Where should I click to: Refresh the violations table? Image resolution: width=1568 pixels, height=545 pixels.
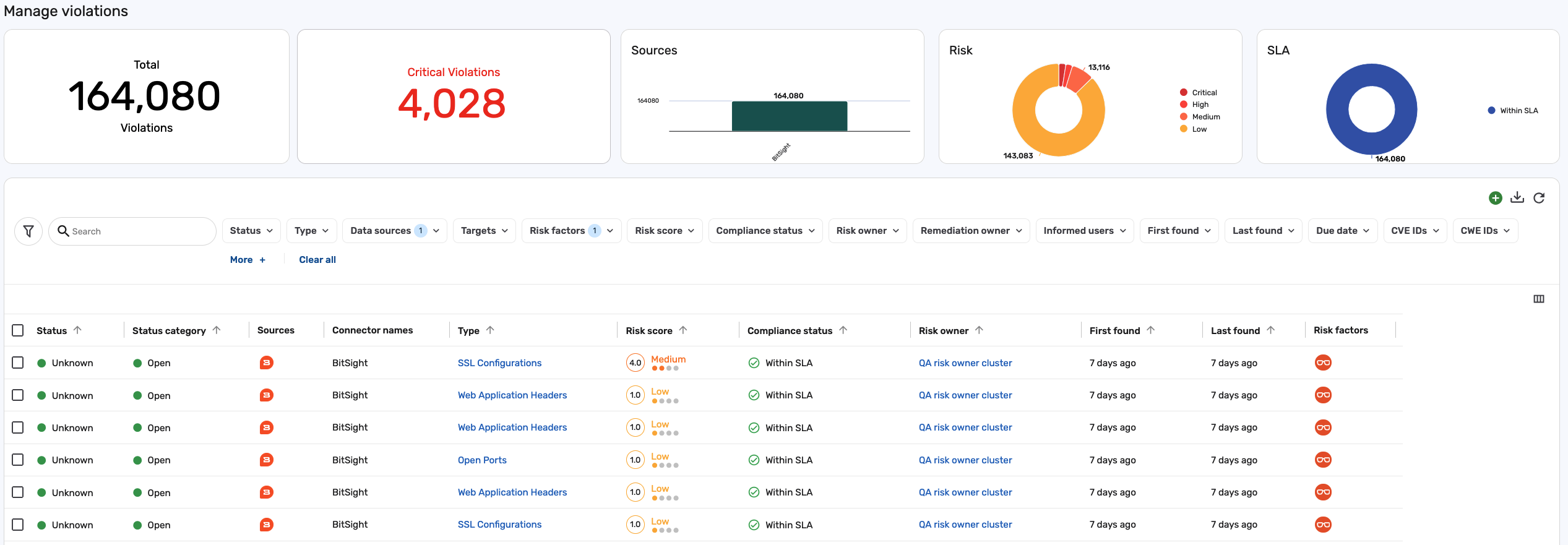tap(1539, 198)
